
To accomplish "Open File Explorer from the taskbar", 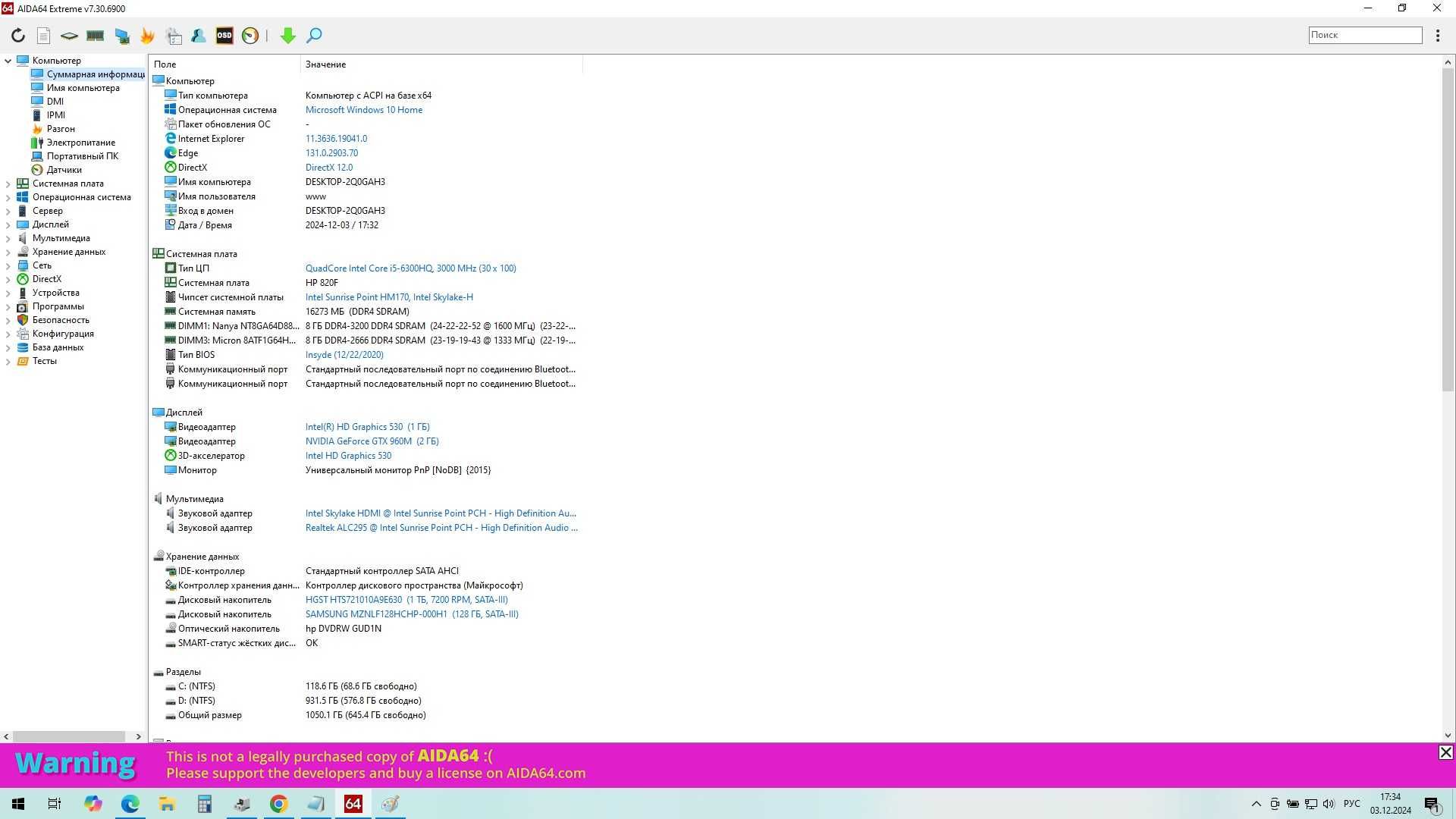I will click(x=167, y=804).
